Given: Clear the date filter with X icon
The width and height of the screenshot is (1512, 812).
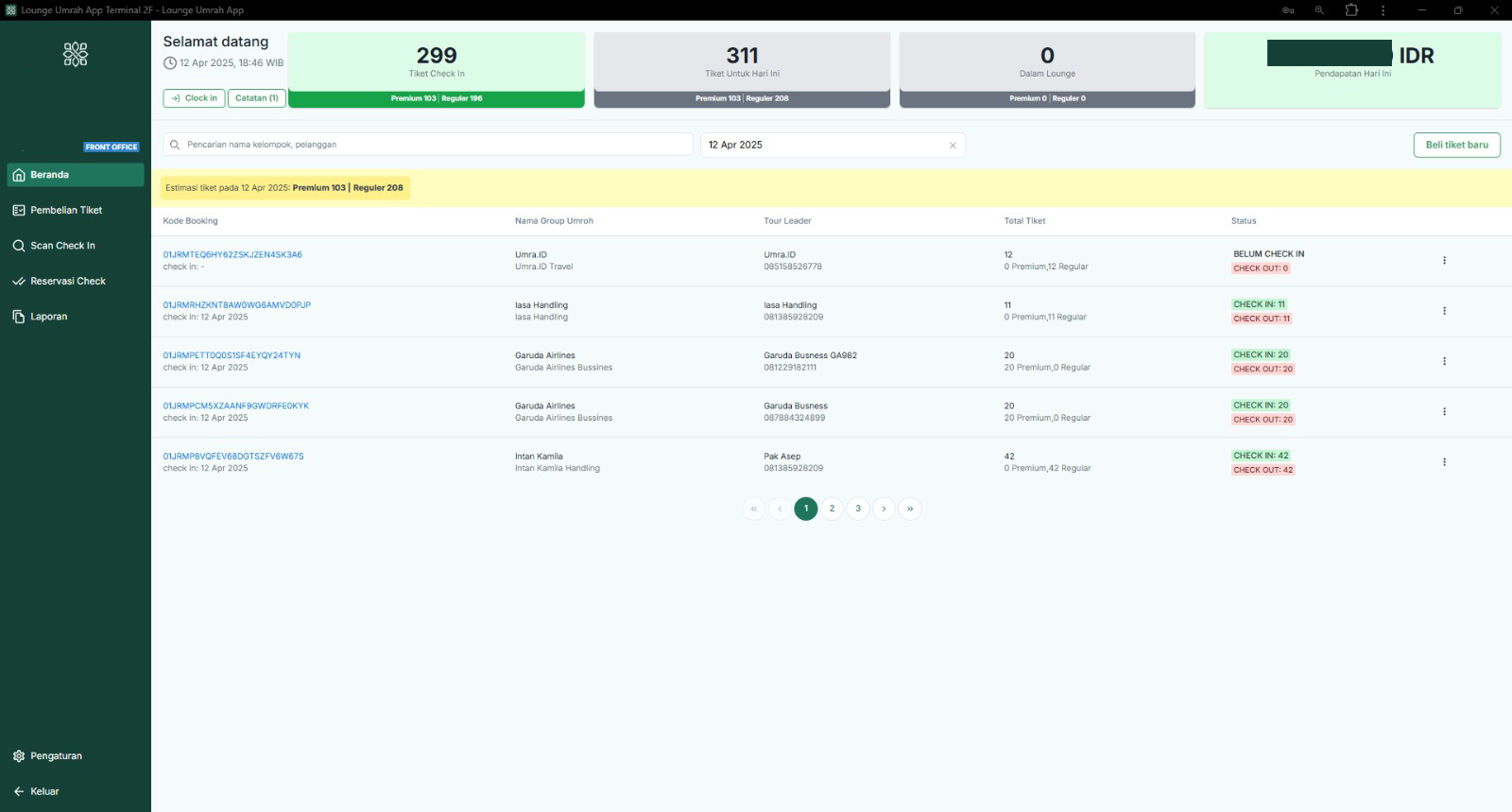Looking at the screenshot, I should coord(953,146).
